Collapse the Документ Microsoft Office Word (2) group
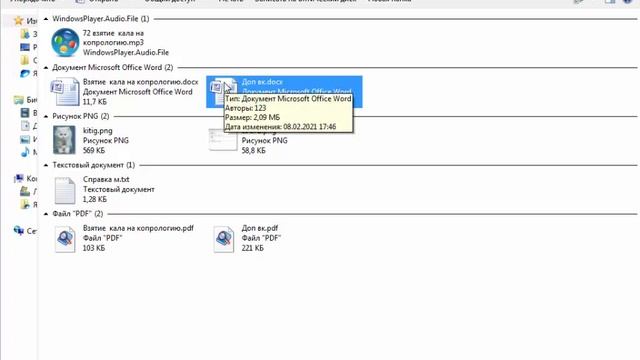This screenshot has height=360, width=640. tap(46, 67)
